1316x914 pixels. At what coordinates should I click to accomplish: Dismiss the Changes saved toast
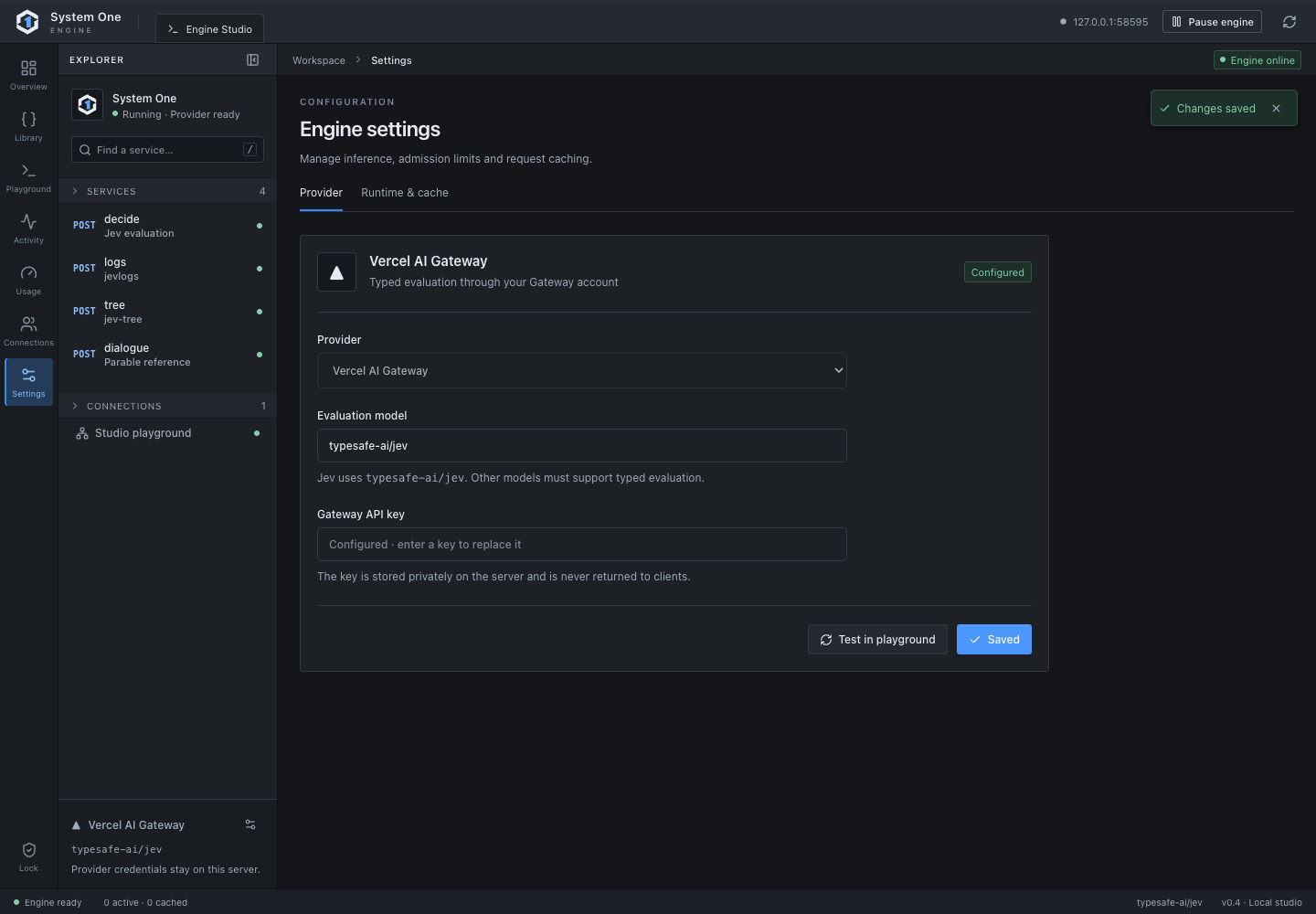[x=1277, y=108]
